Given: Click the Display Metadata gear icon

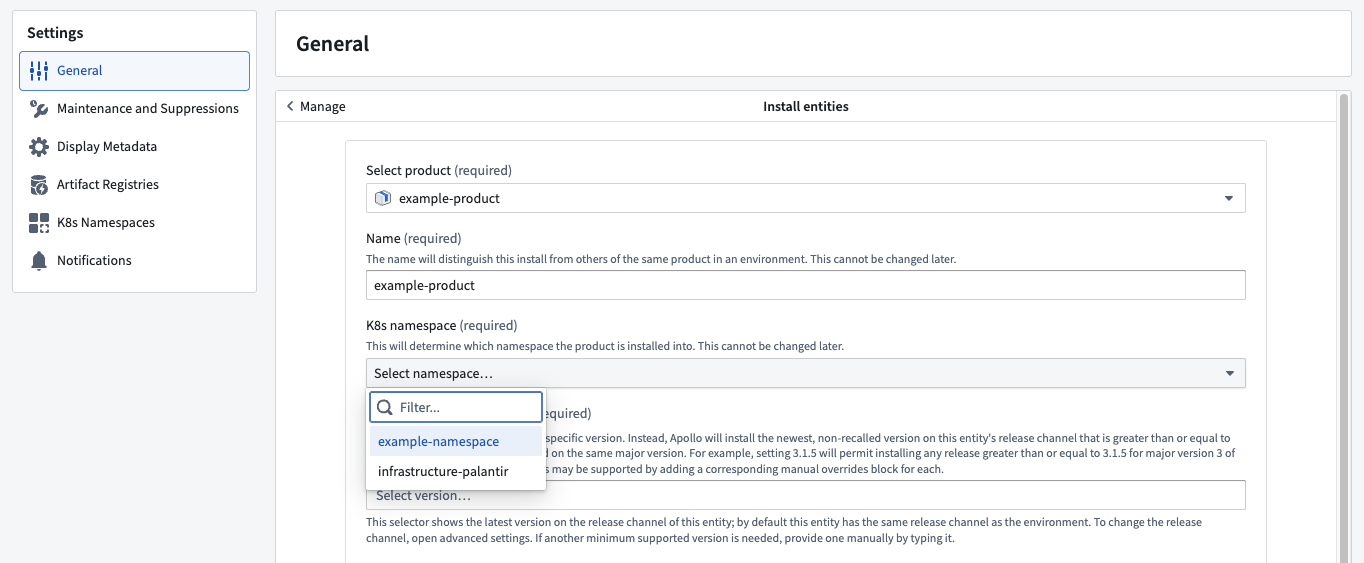Looking at the screenshot, I should [39, 147].
